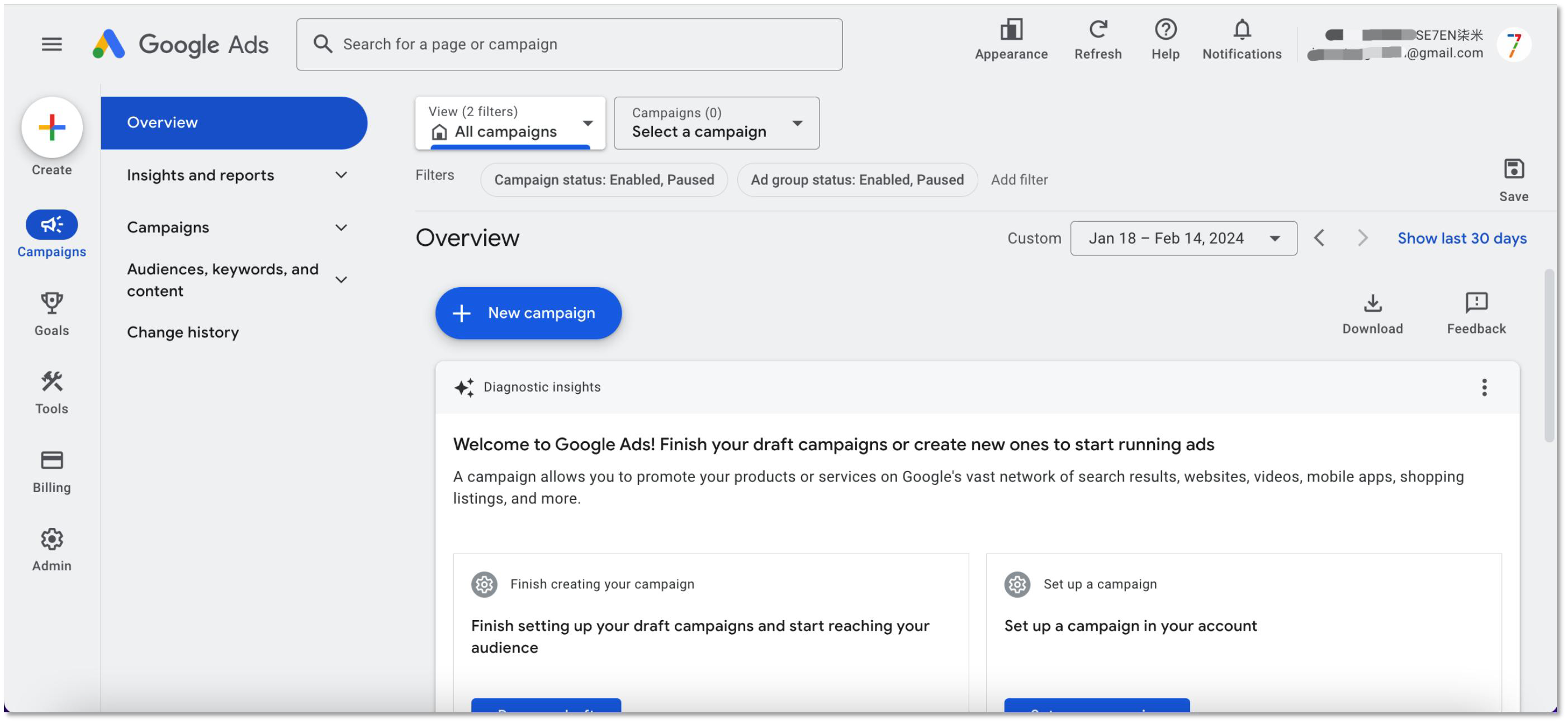Edit the Ad group status filter chip

click(x=857, y=180)
